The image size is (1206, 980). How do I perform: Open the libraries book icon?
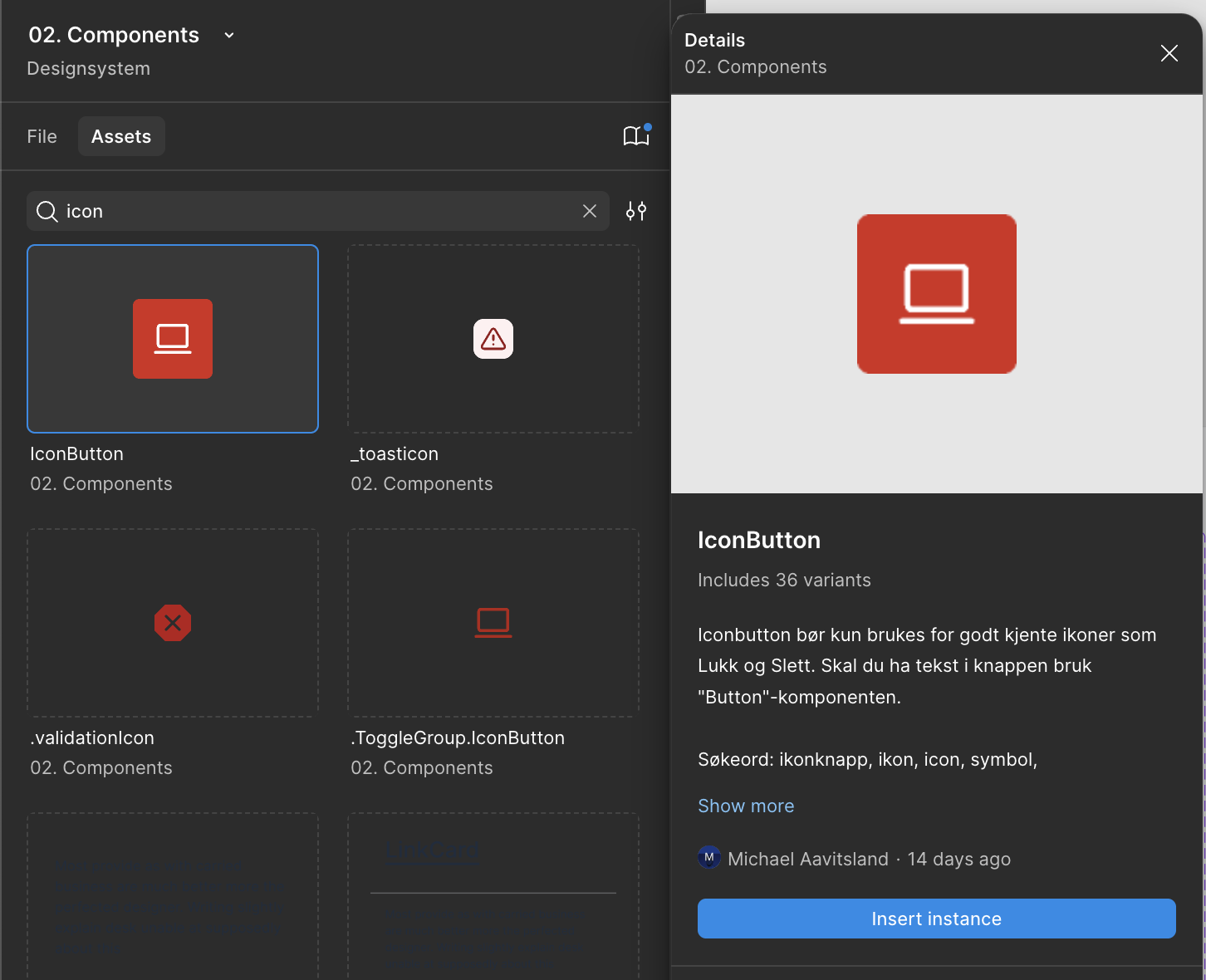(x=635, y=136)
